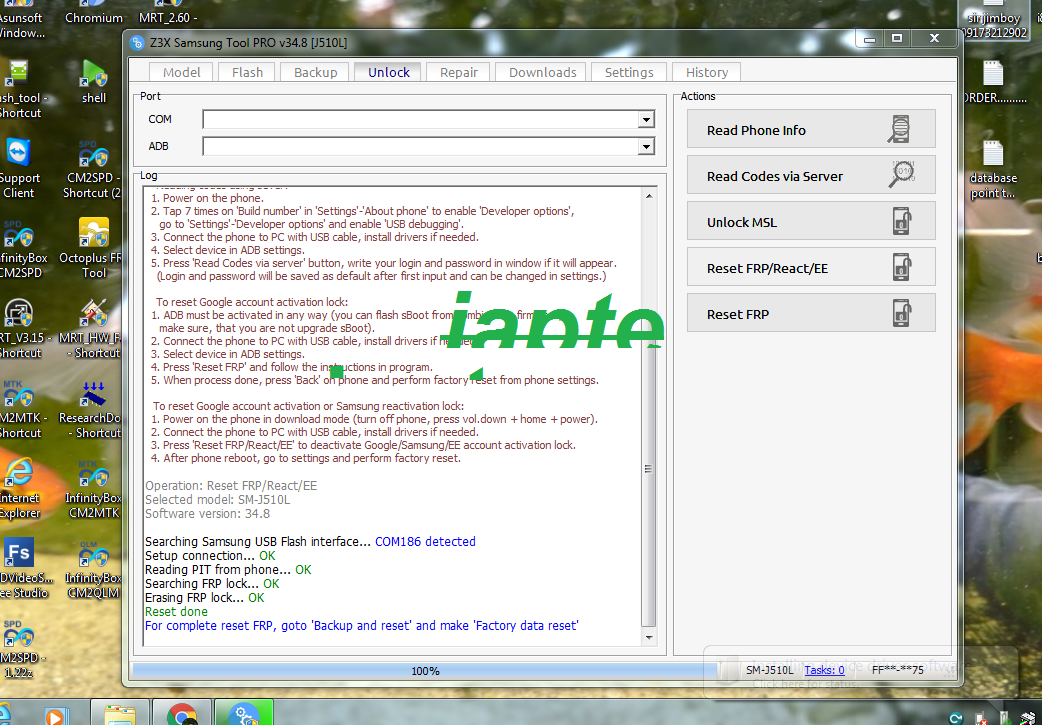Select the Unlock tab
Viewport: 1042px width, 725px height.
(x=389, y=72)
